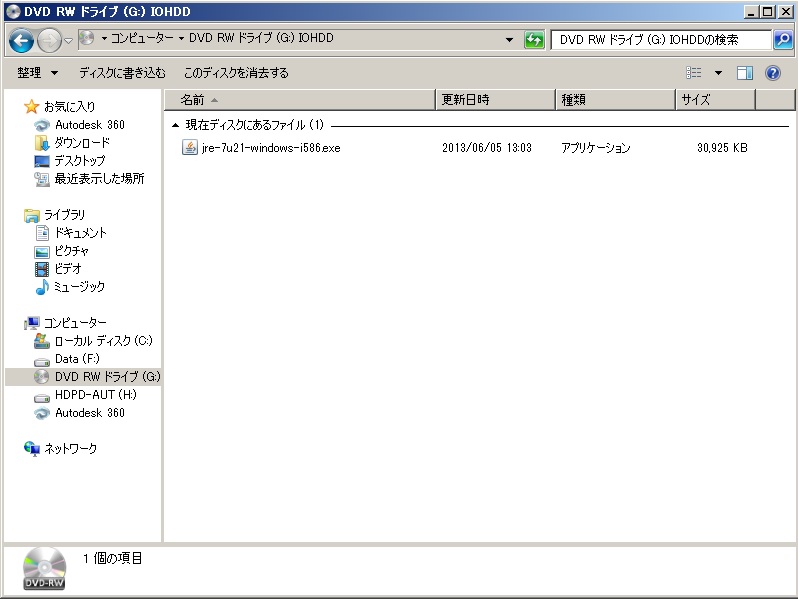The height and width of the screenshot is (599, 798).
Task: Click the デスクトップ monitor icon
Action: tap(42, 161)
